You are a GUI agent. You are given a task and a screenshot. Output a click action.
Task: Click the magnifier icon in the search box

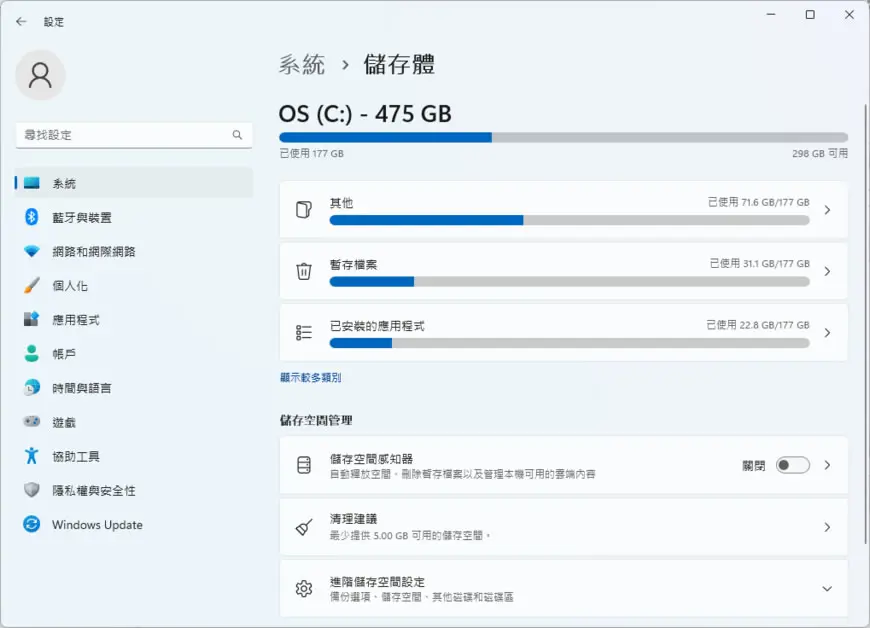click(x=237, y=135)
